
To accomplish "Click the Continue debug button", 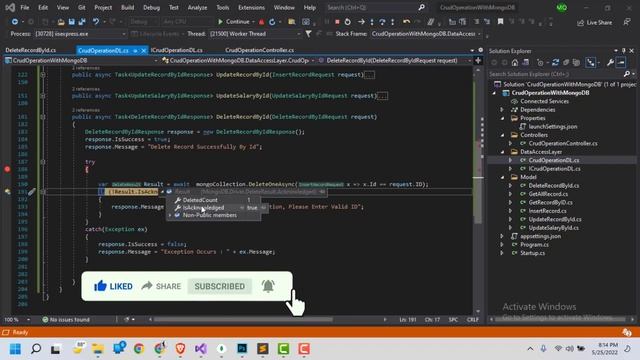I will (233, 22).
